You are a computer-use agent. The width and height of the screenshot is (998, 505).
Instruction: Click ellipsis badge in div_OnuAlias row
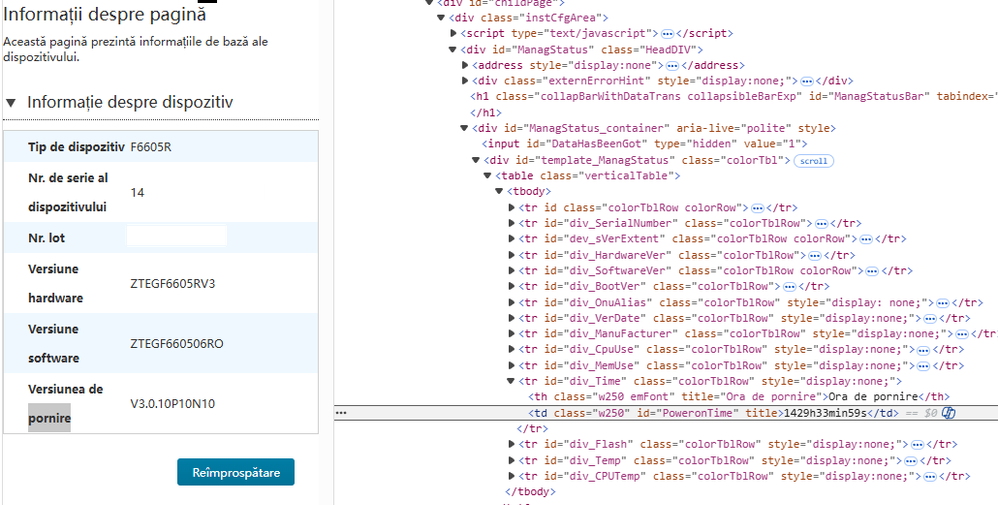[943, 302]
